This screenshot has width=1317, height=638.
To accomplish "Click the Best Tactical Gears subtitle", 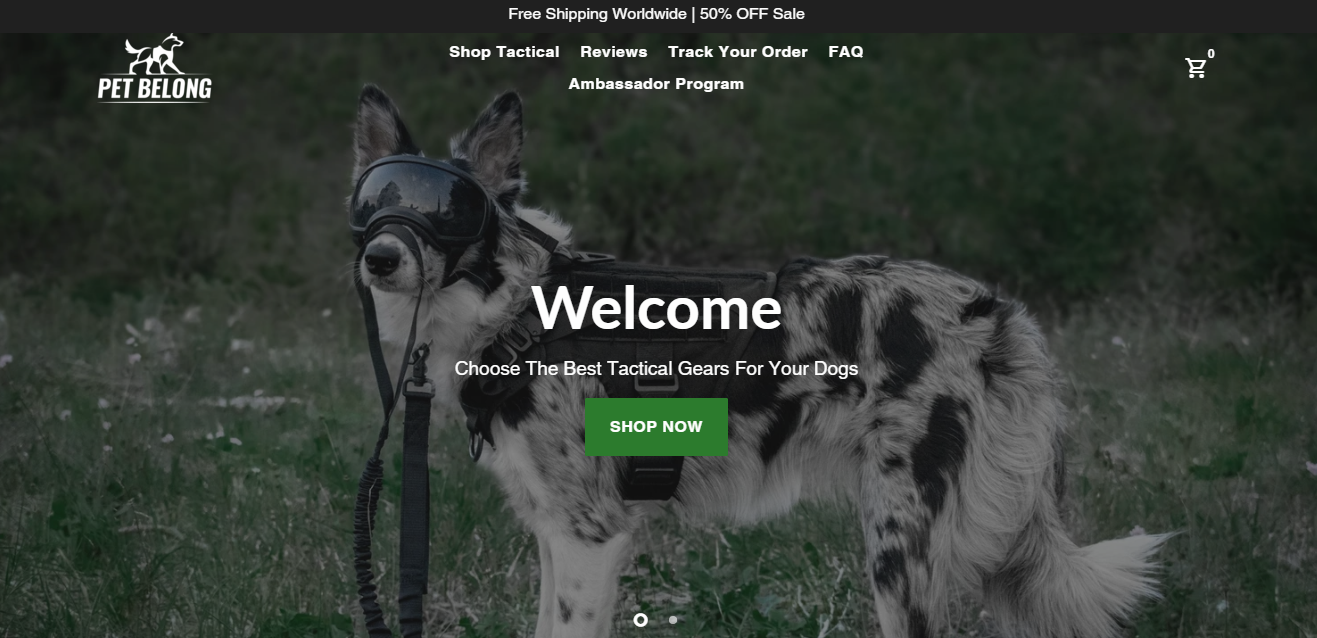I will [x=656, y=369].
